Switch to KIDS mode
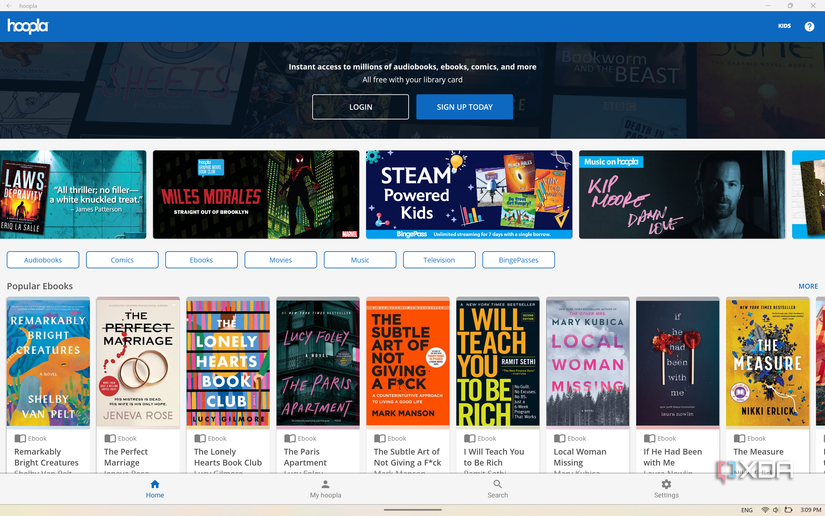The image size is (825, 516). 784,26
